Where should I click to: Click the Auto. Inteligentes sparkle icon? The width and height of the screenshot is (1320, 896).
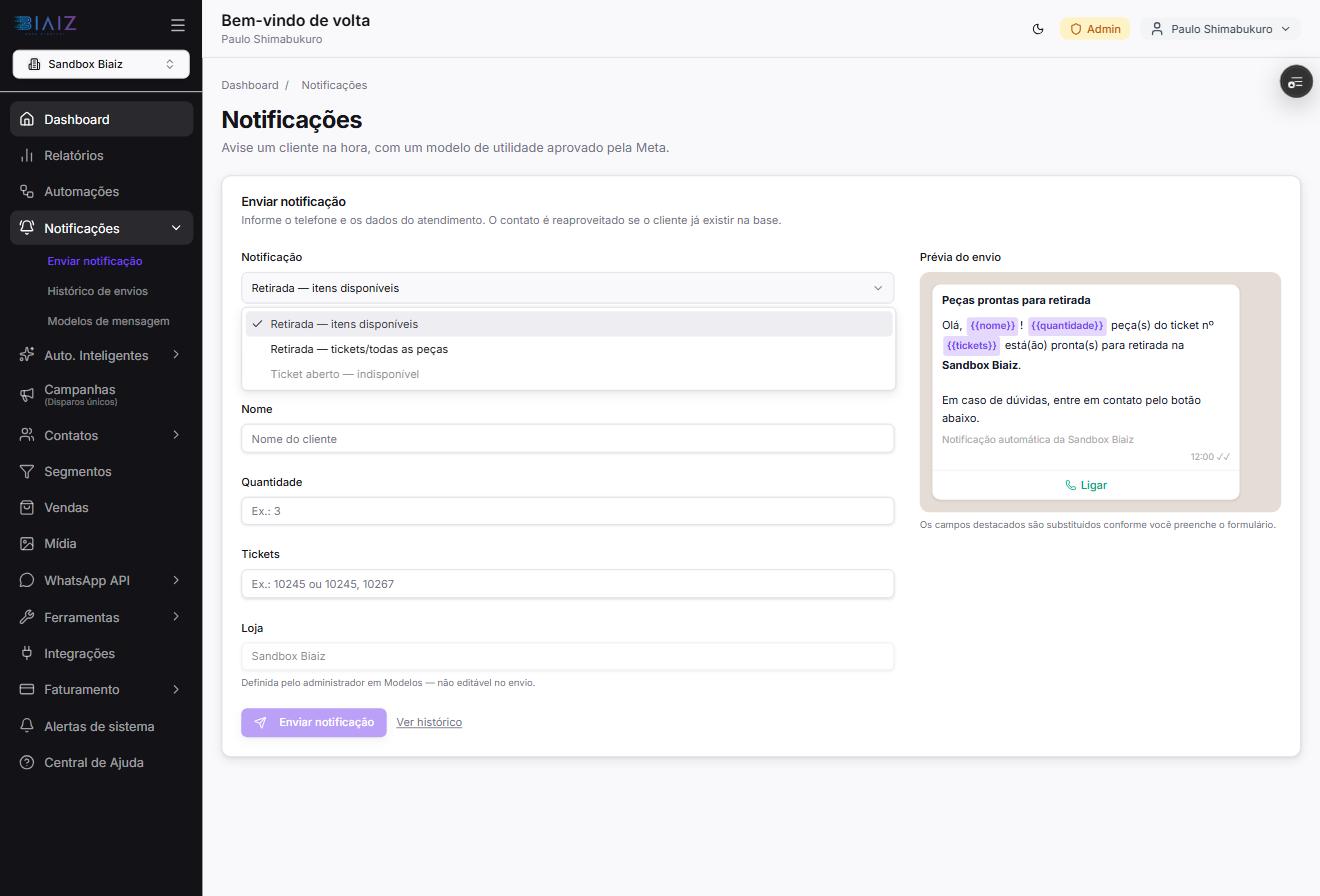click(27, 355)
